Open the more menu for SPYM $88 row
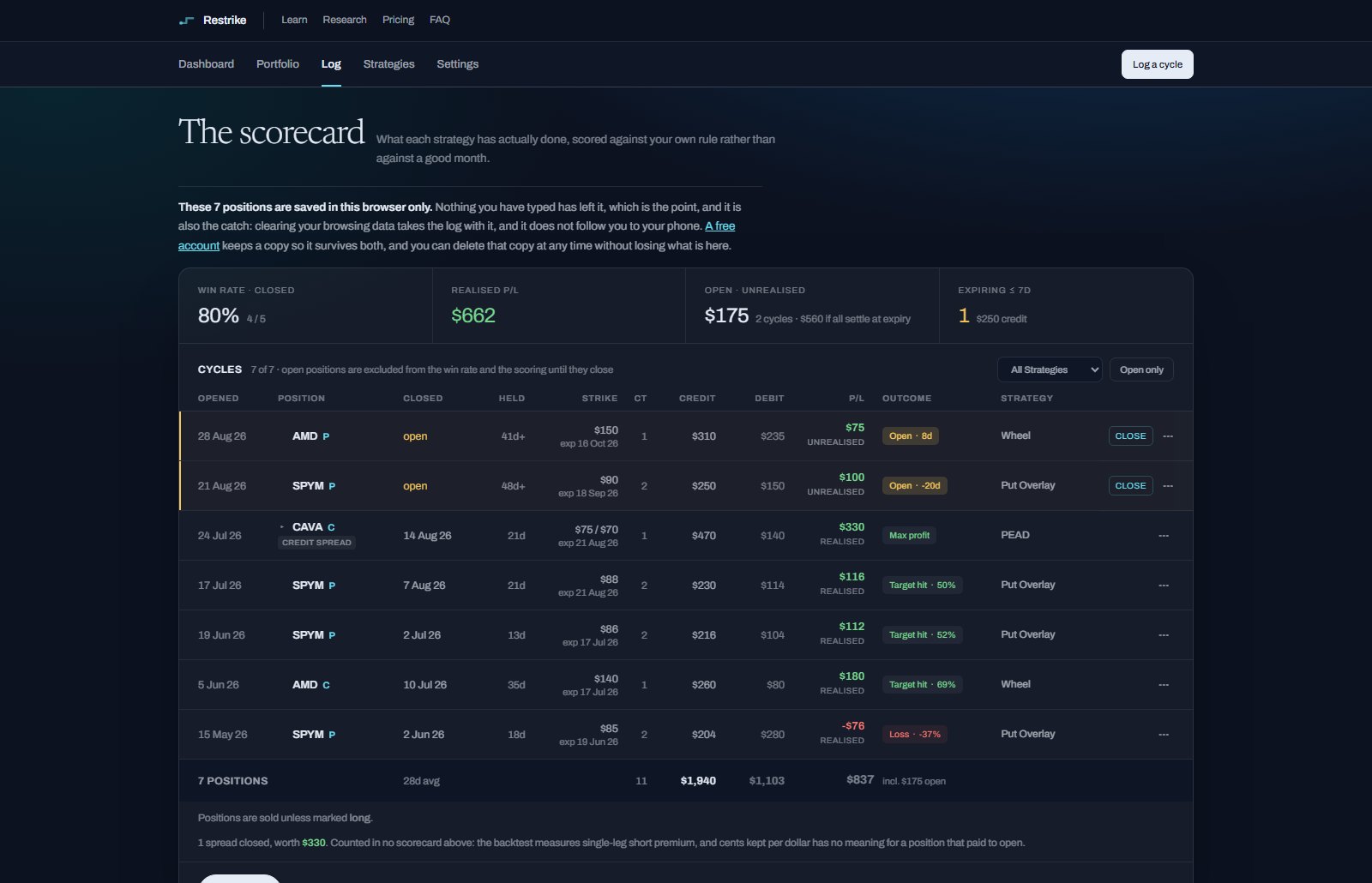Image resolution: width=1372 pixels, height=883 pixels. pyautogui.click(x=1164, y=586)
